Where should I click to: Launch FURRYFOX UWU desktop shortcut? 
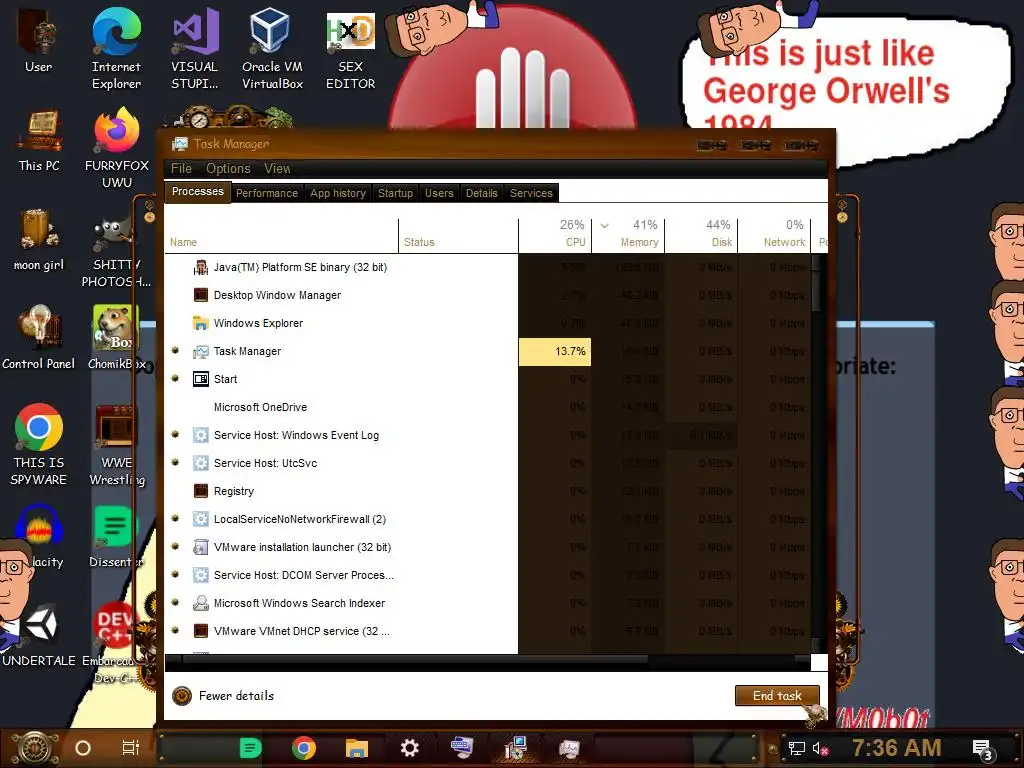(116, 147)
